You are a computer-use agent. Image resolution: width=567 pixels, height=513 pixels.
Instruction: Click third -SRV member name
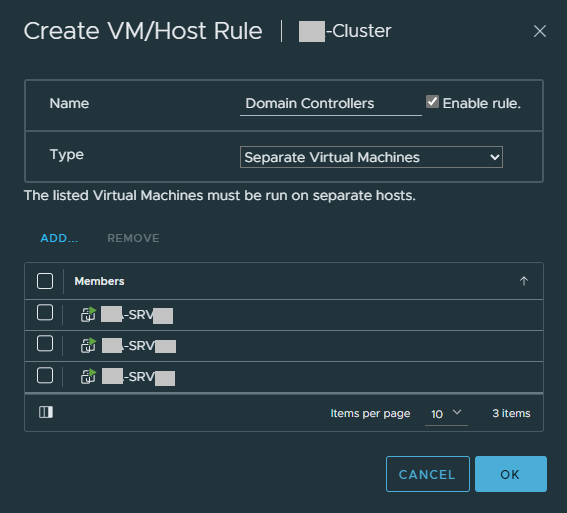(138, 377)
